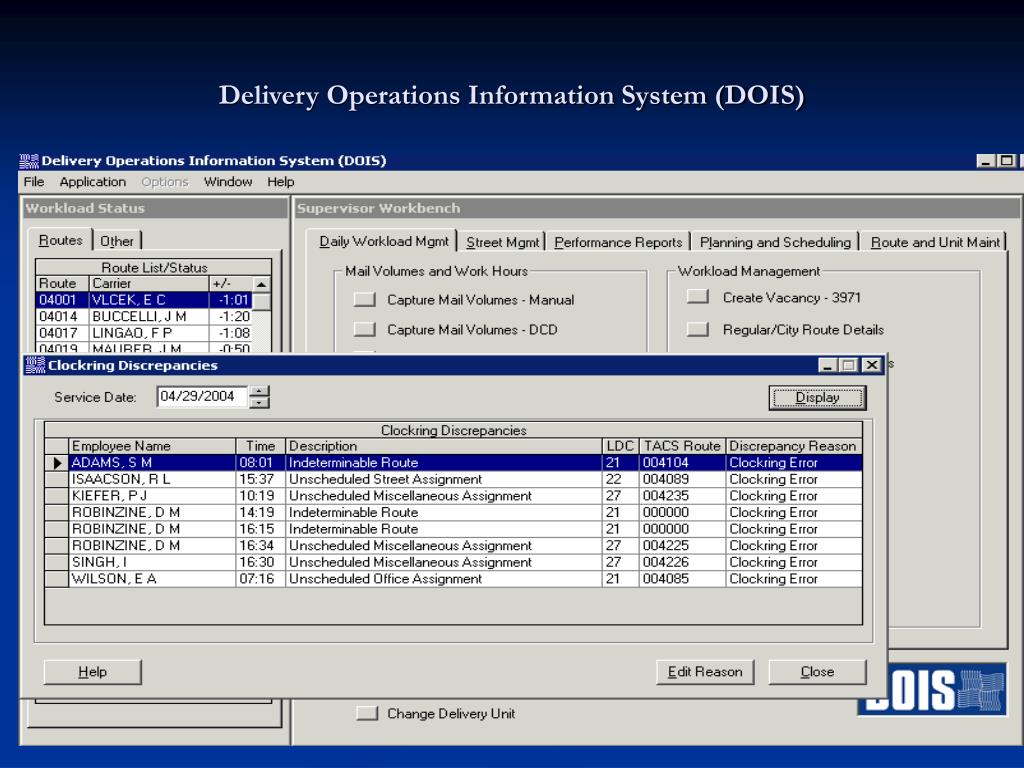Screen dimensions: 1024x768
Task: Decrease the Service Date with down spinner
Action: coord(259,402)
